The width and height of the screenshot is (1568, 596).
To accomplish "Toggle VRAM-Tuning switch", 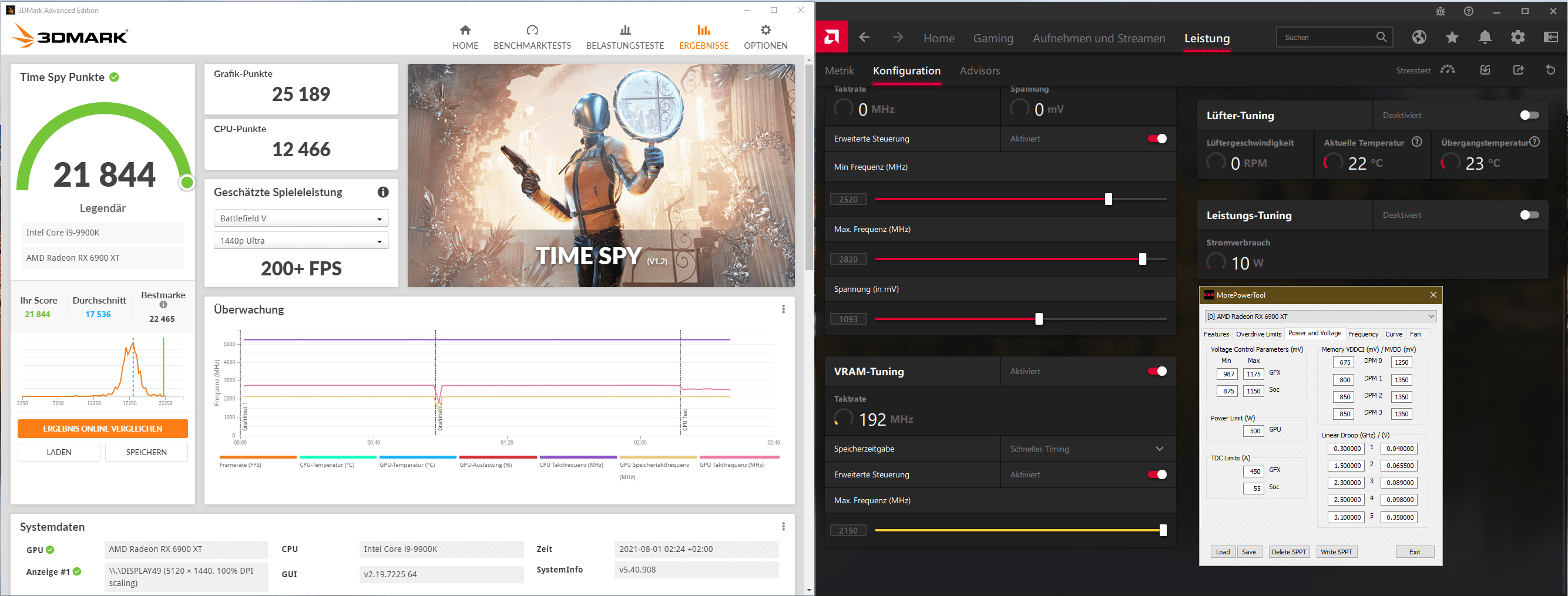I will (1157, 372).
